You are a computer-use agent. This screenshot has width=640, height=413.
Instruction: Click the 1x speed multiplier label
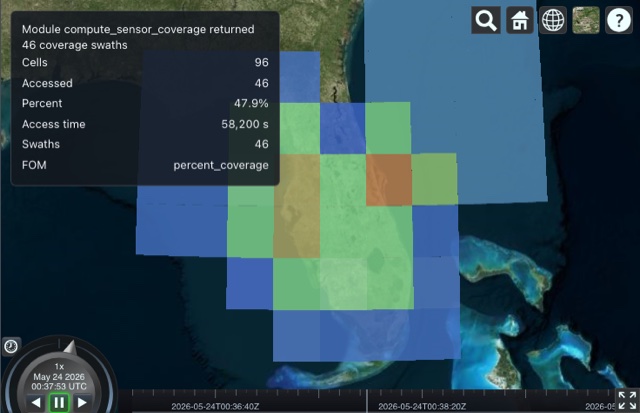(59, 366)
